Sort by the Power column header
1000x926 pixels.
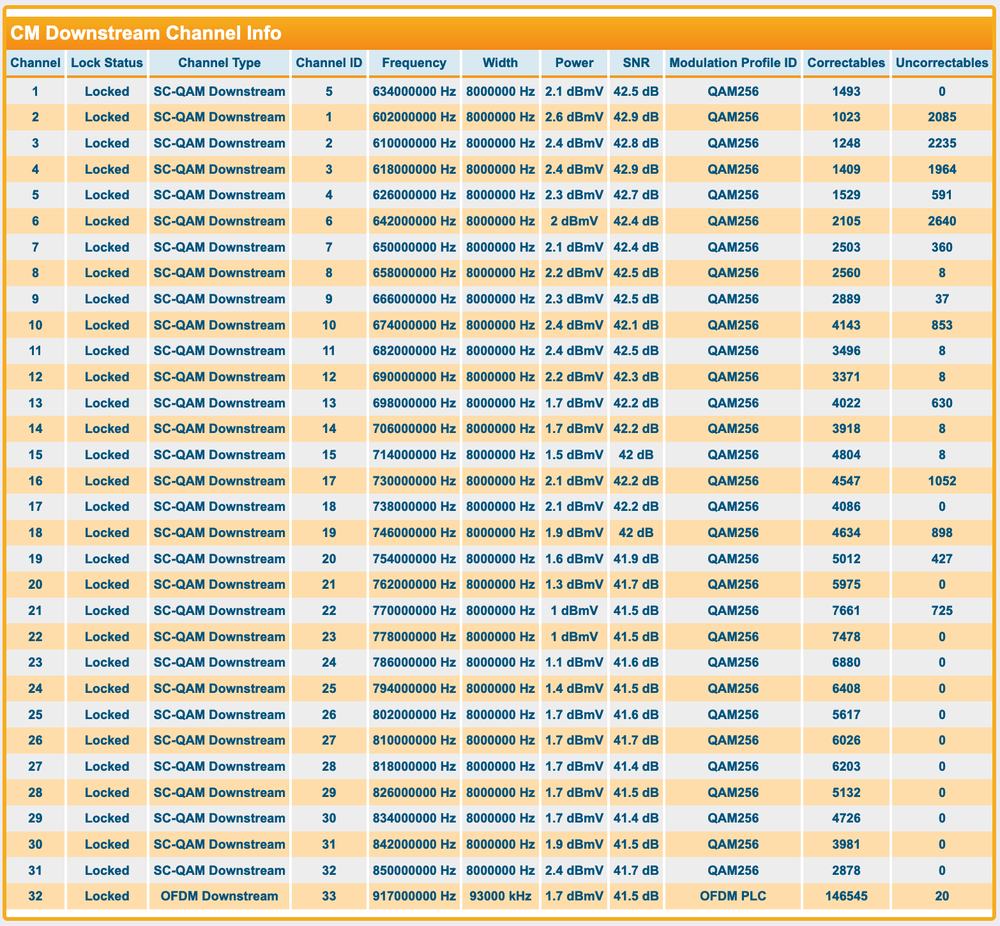tap(574, 62)
